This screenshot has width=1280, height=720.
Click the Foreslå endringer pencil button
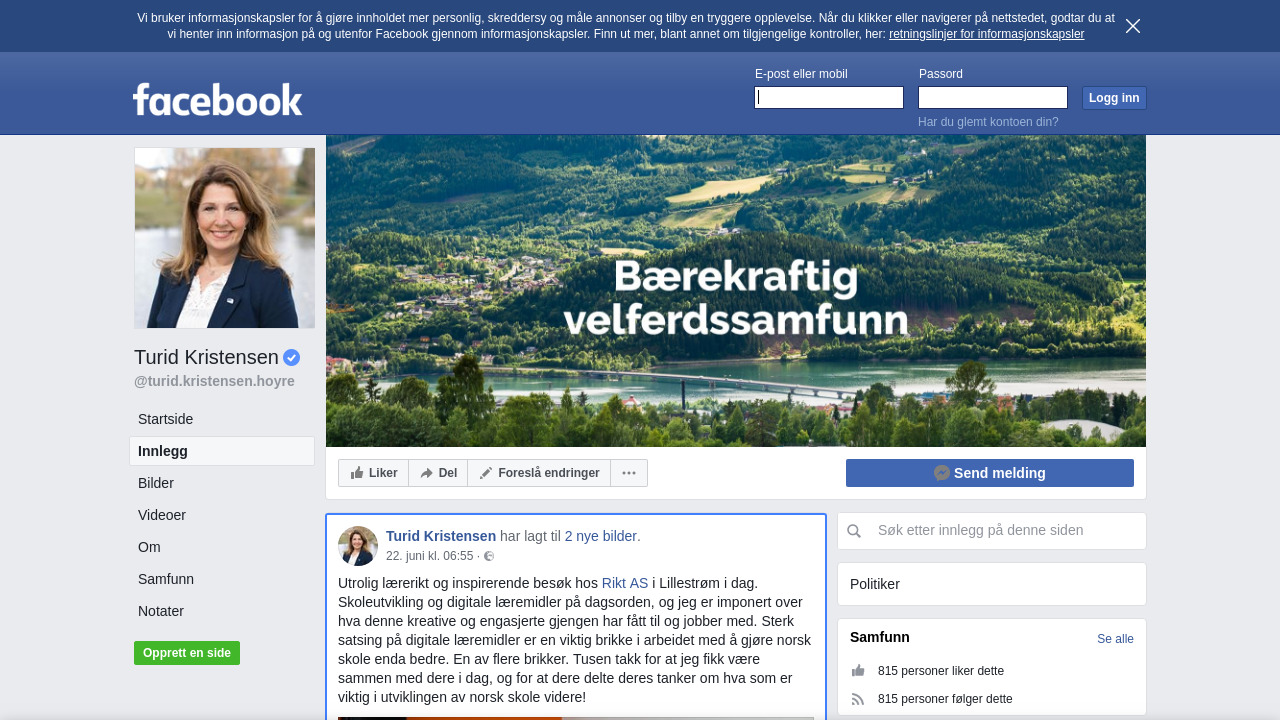point(539,473)
